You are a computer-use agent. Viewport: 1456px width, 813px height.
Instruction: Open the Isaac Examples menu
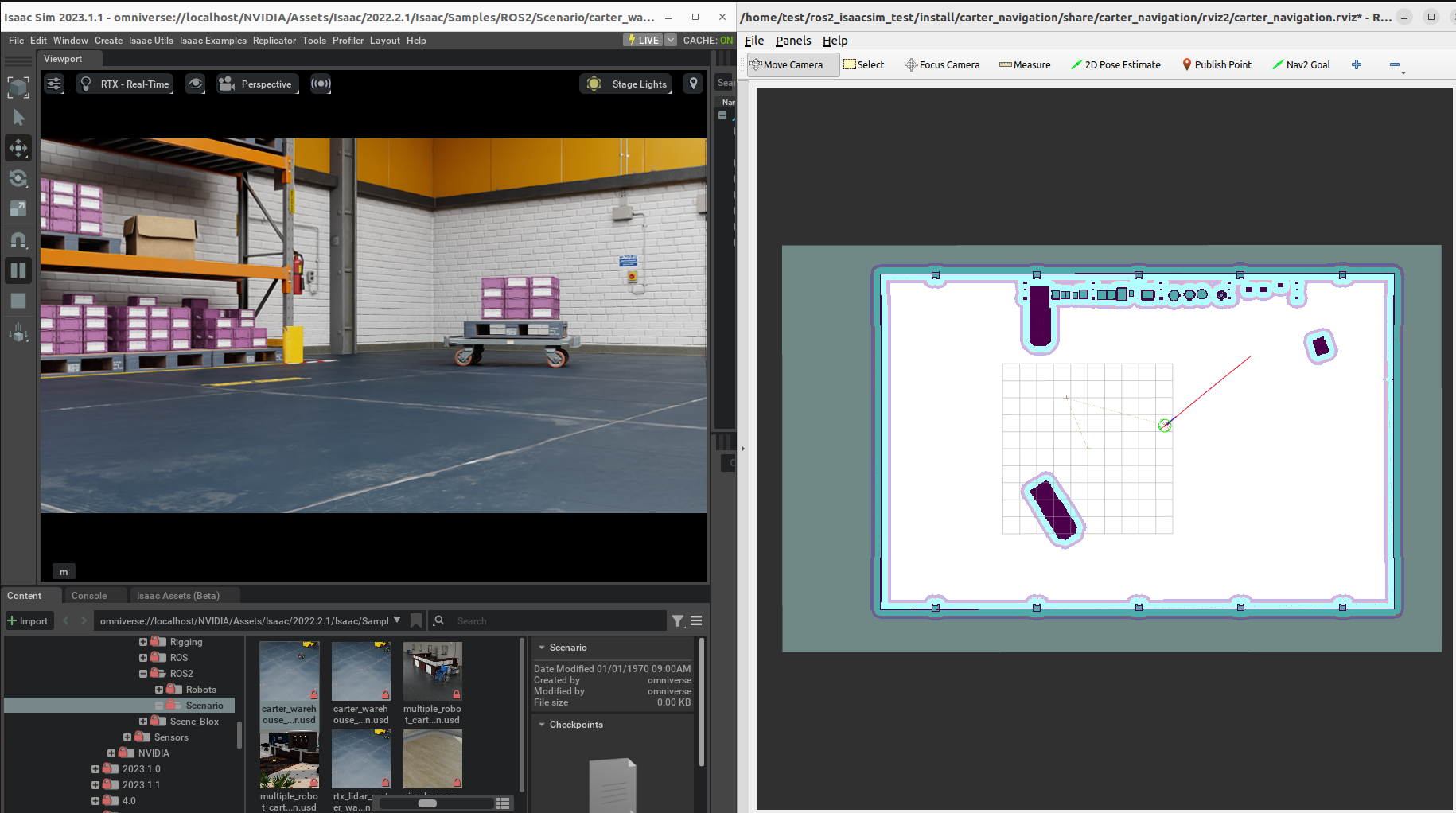pyautogui.click(x=212, y=41)
